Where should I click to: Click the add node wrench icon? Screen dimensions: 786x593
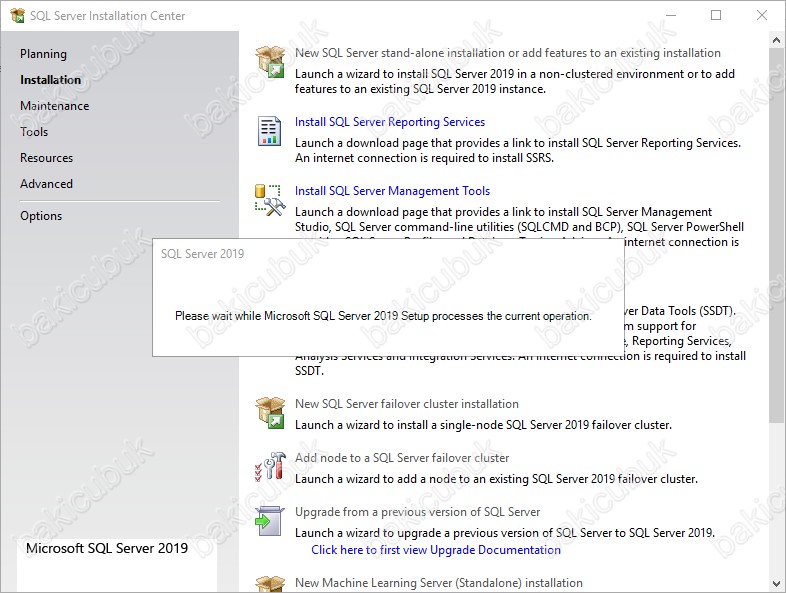270,466
